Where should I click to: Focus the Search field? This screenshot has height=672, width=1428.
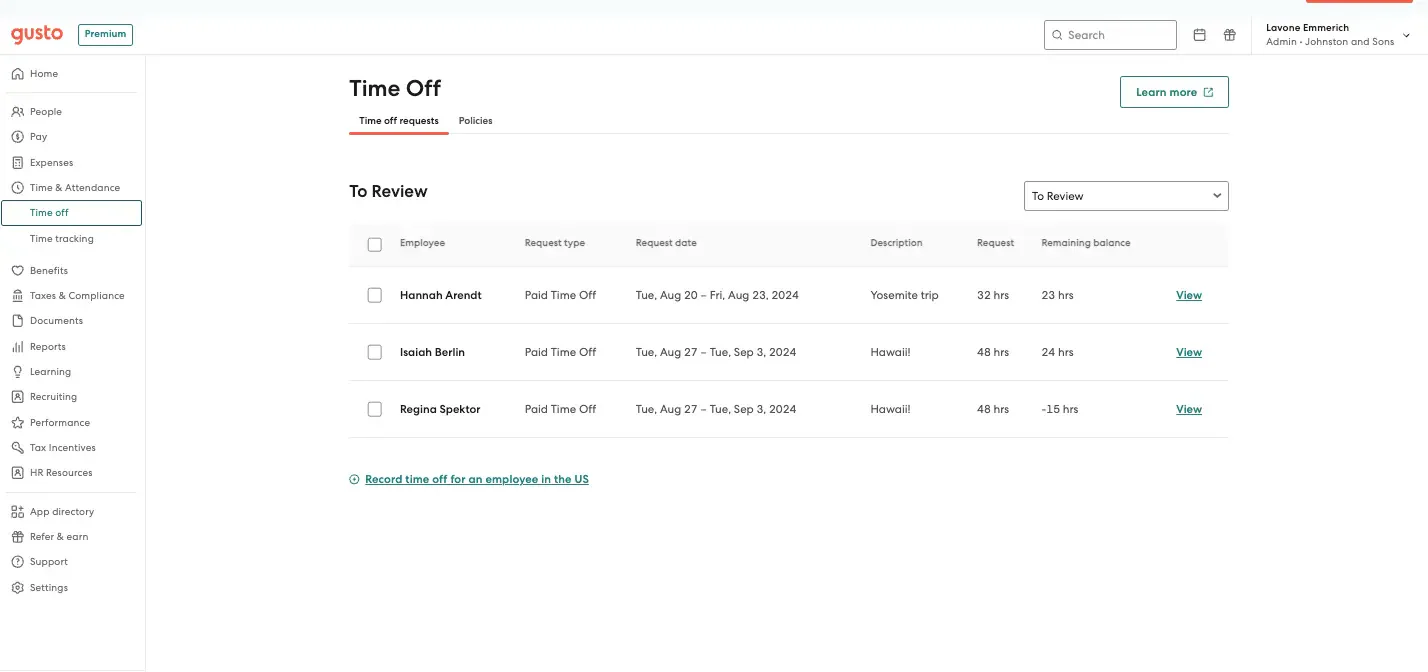tap(1110, 35)
